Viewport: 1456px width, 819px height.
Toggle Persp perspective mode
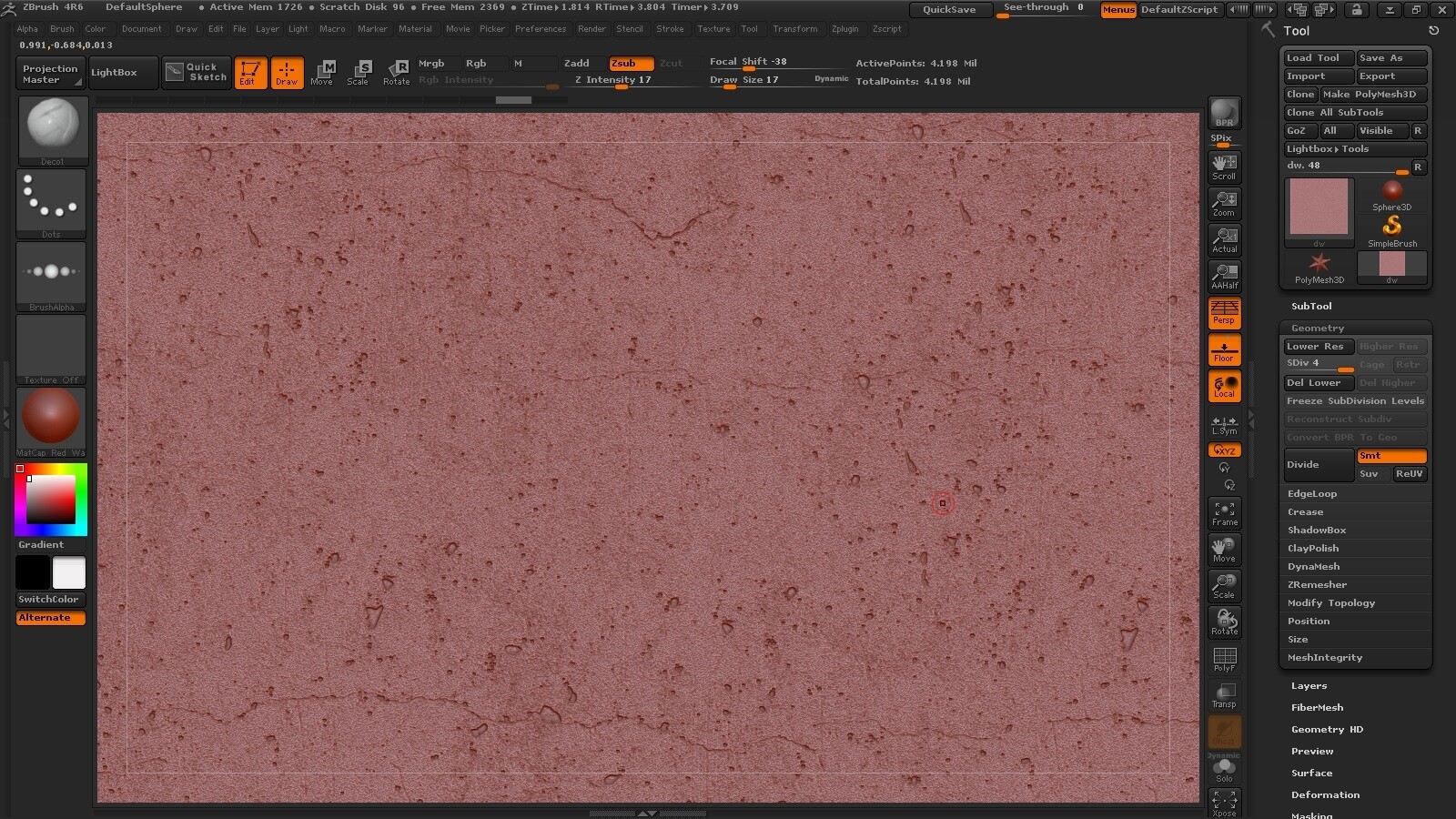point(1224,312)
